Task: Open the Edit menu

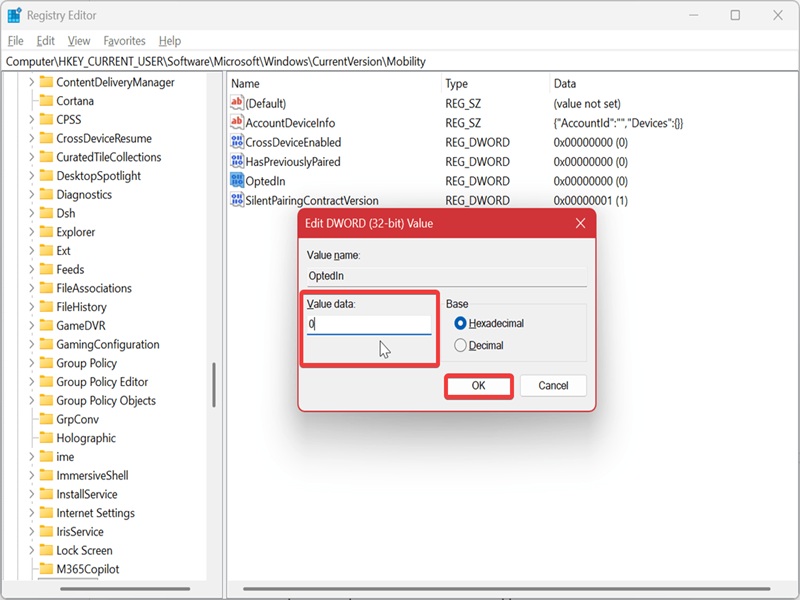Action: 45,41
